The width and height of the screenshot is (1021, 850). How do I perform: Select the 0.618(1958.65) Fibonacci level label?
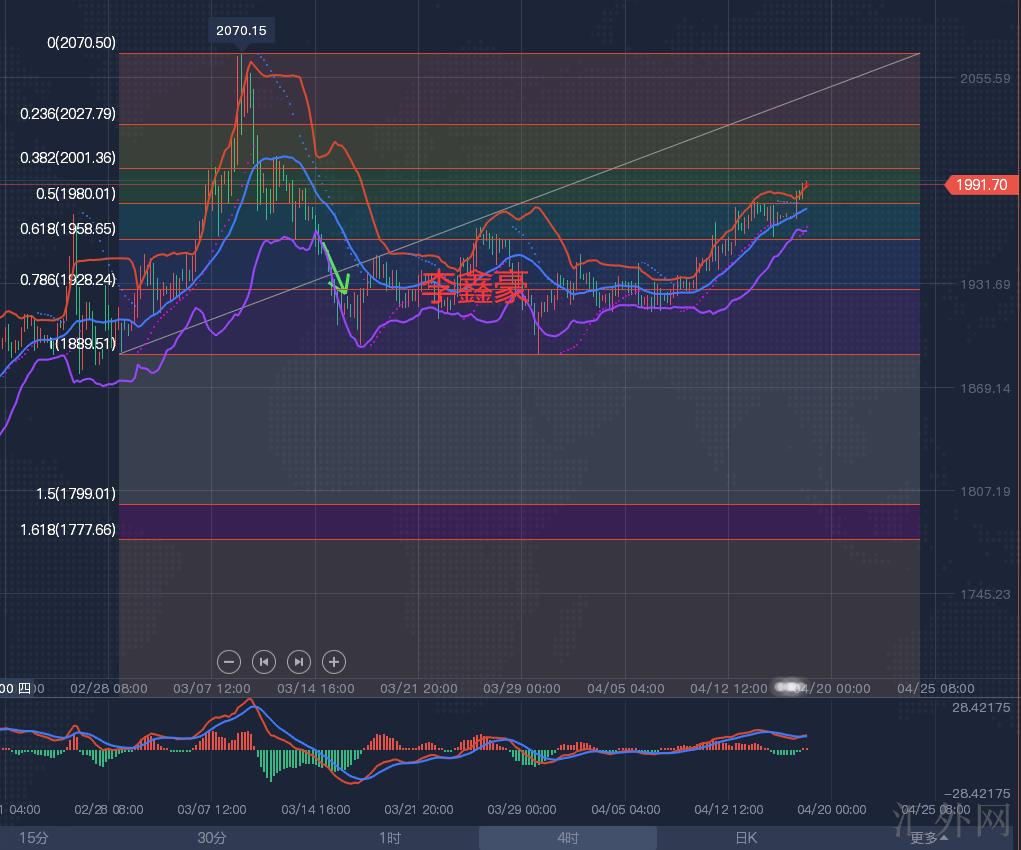click(x=68, y=229)
